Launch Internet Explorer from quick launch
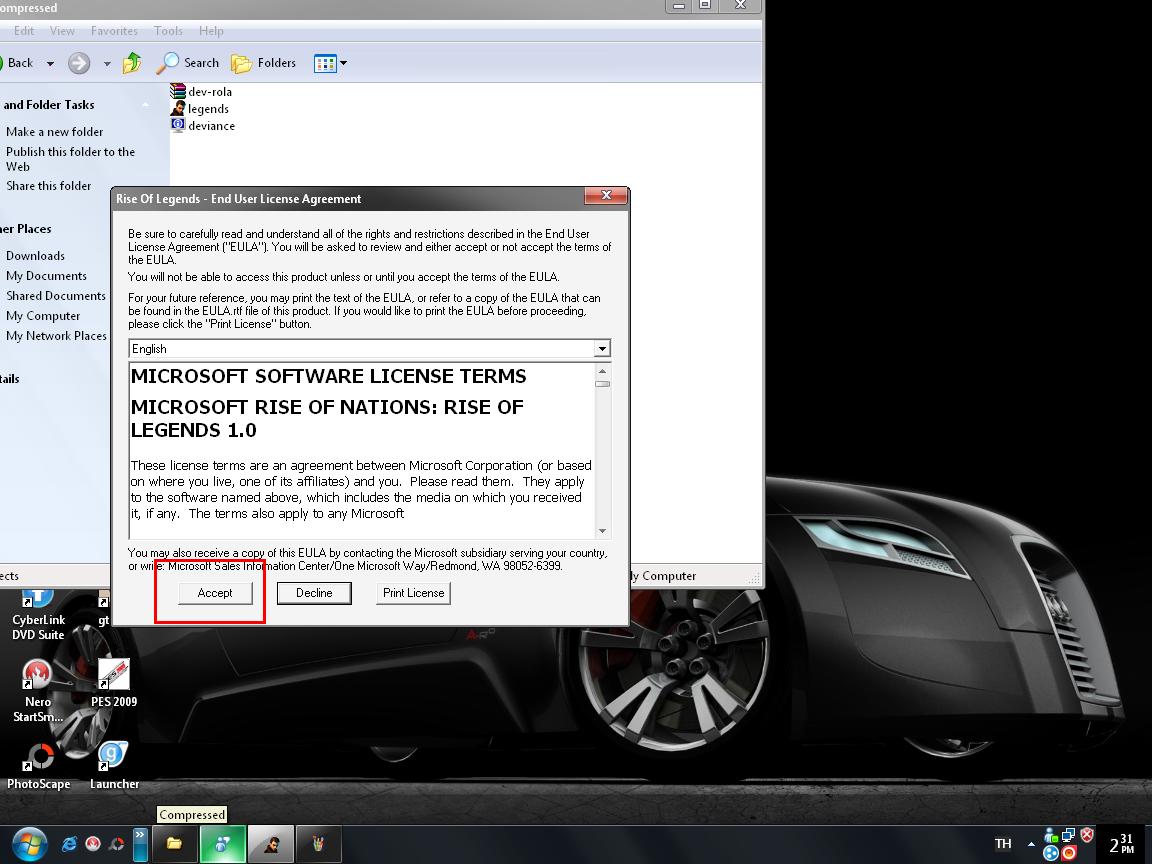The image size is (1152, 864). [x=69, y=843]
